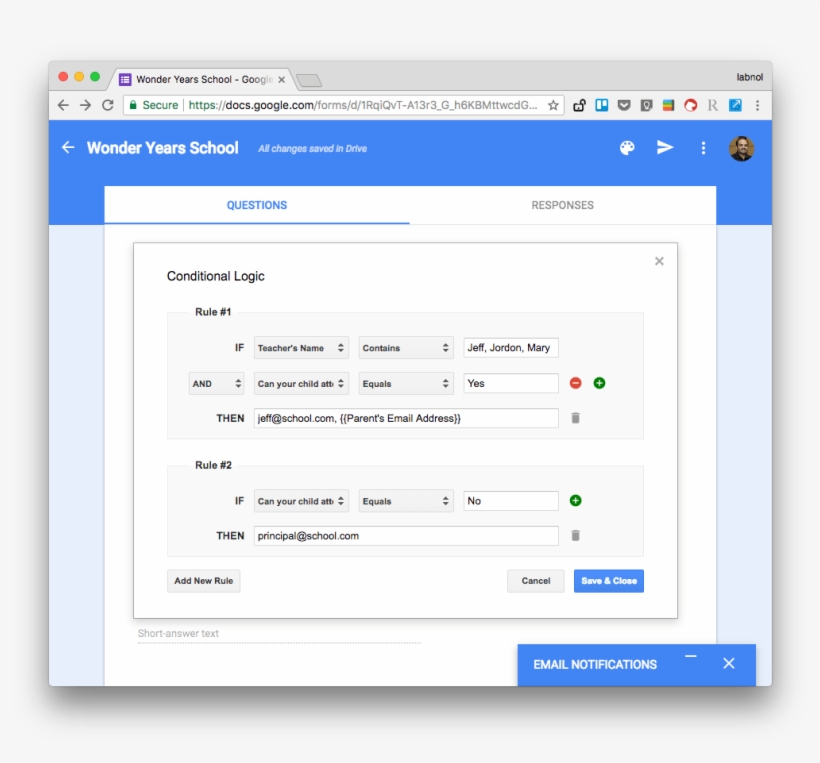Switch to the Responses tab
This screenshot has width=820, height=763.
click(561, 205)
